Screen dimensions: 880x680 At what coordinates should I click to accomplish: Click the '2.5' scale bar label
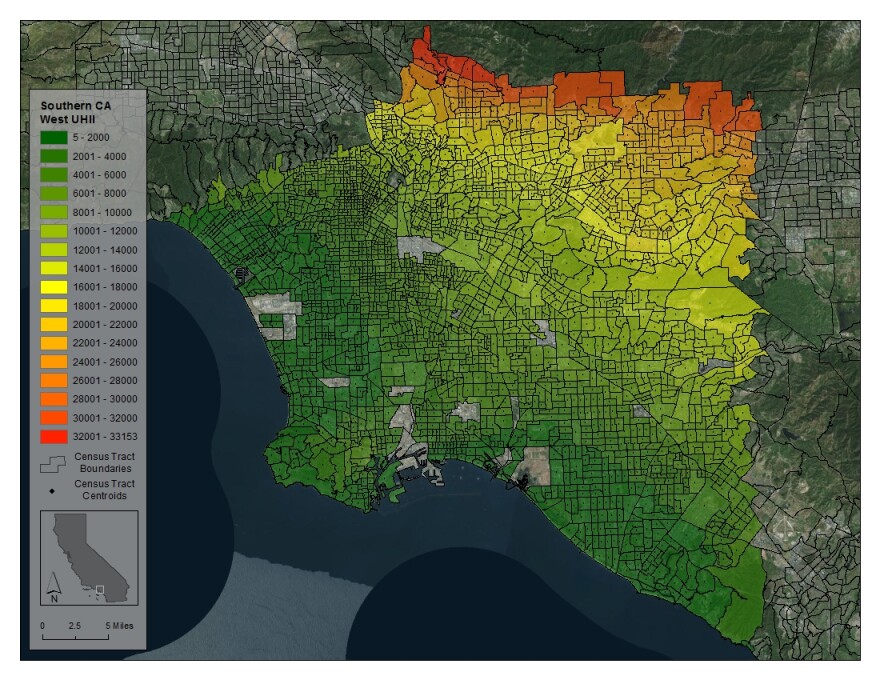click(75, 626)
